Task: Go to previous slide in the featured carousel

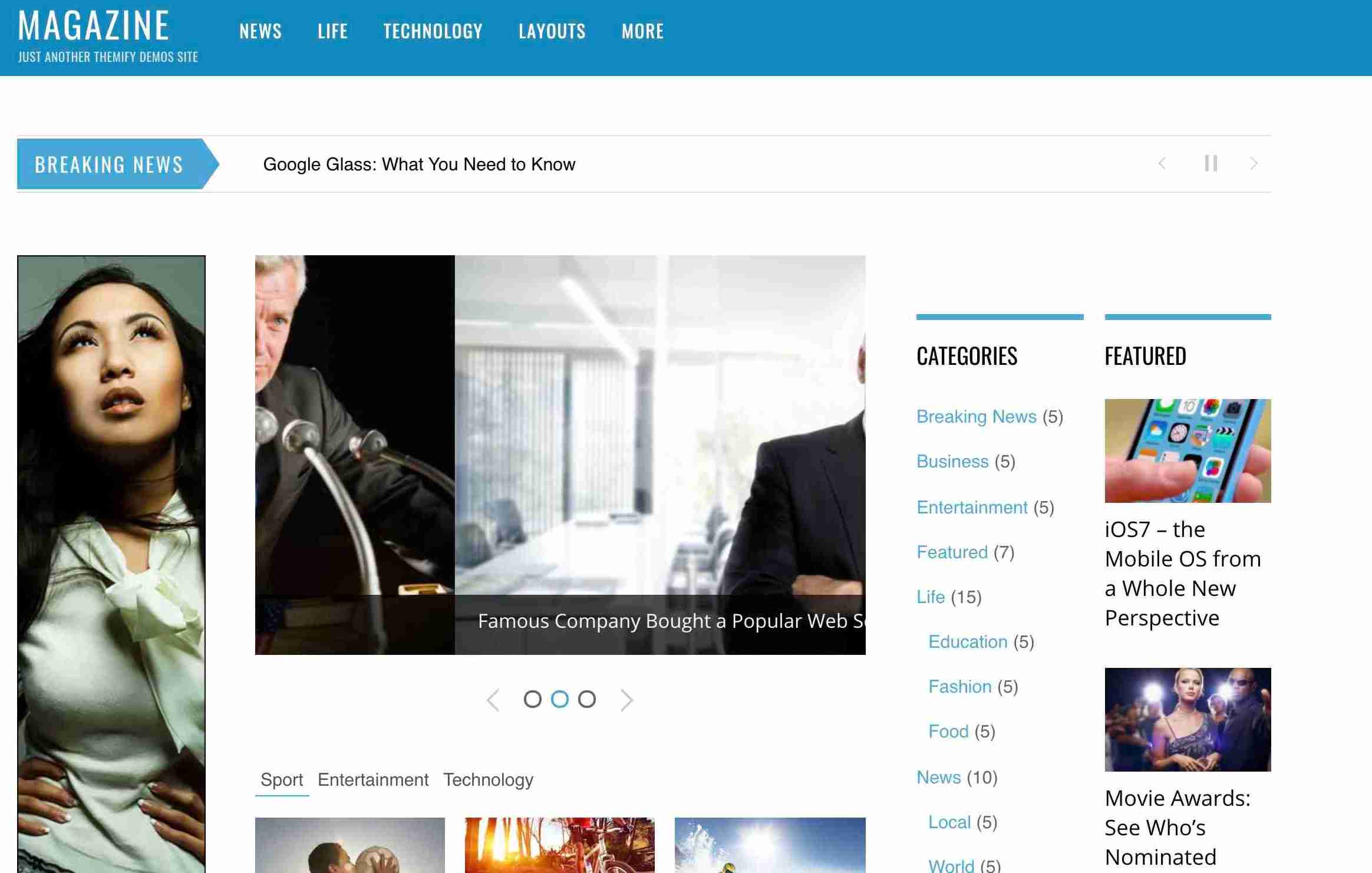Action: pos(493,700)
